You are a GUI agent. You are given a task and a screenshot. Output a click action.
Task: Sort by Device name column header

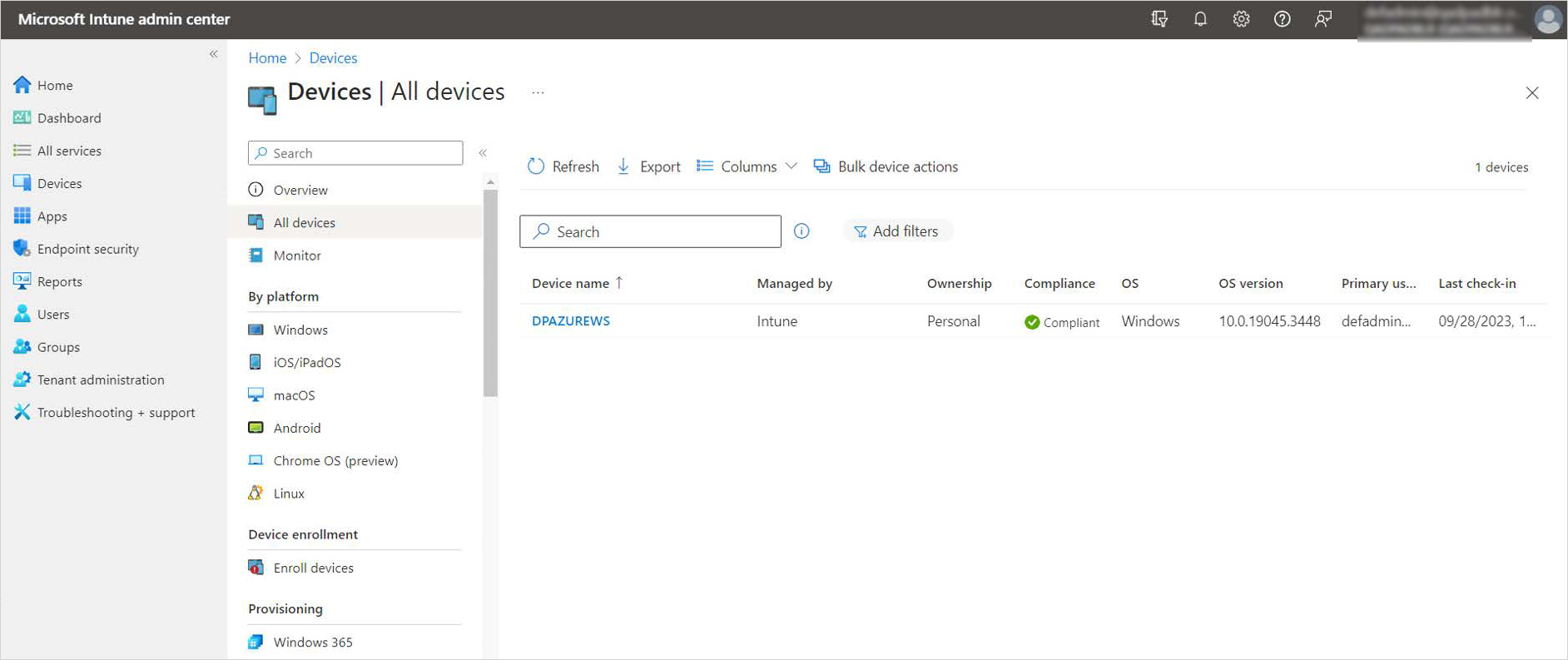click(x=571, y=284)
